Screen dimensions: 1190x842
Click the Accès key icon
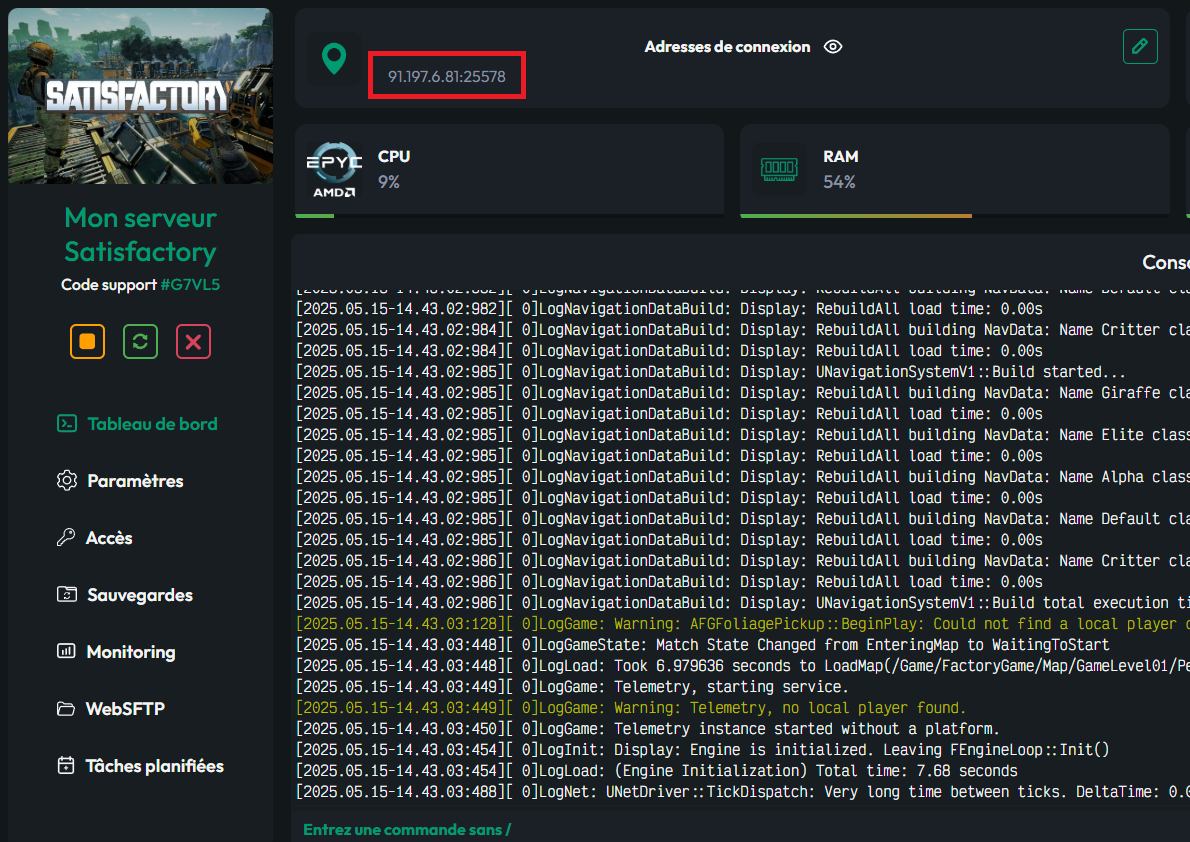click(66, 538)
